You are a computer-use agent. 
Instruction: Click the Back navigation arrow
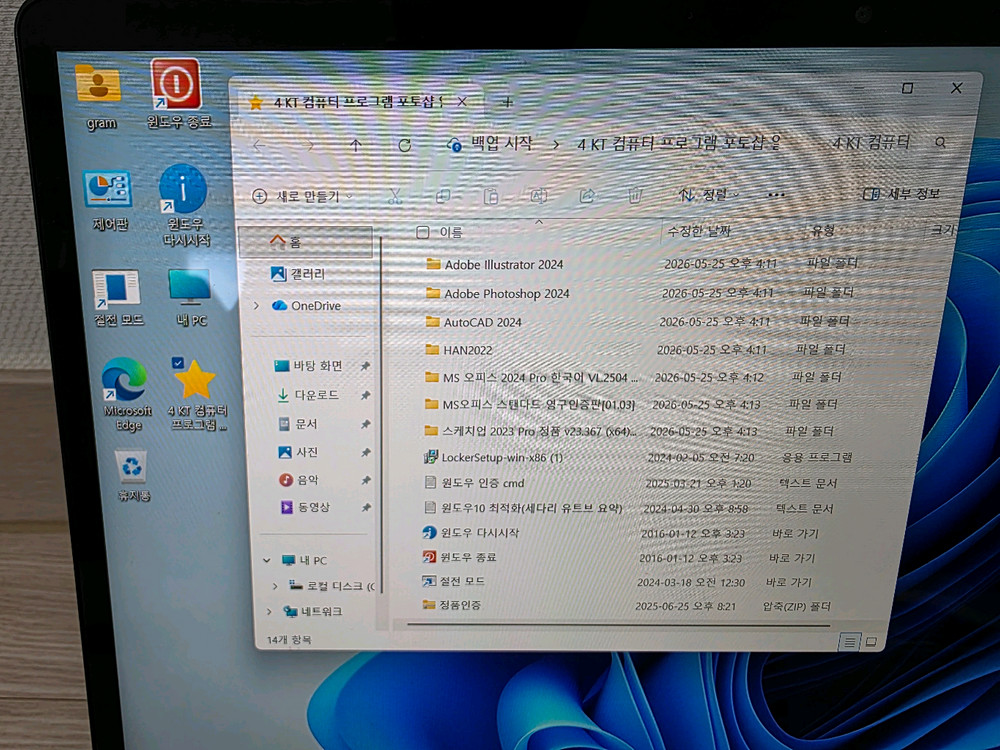tap(259, 146)
